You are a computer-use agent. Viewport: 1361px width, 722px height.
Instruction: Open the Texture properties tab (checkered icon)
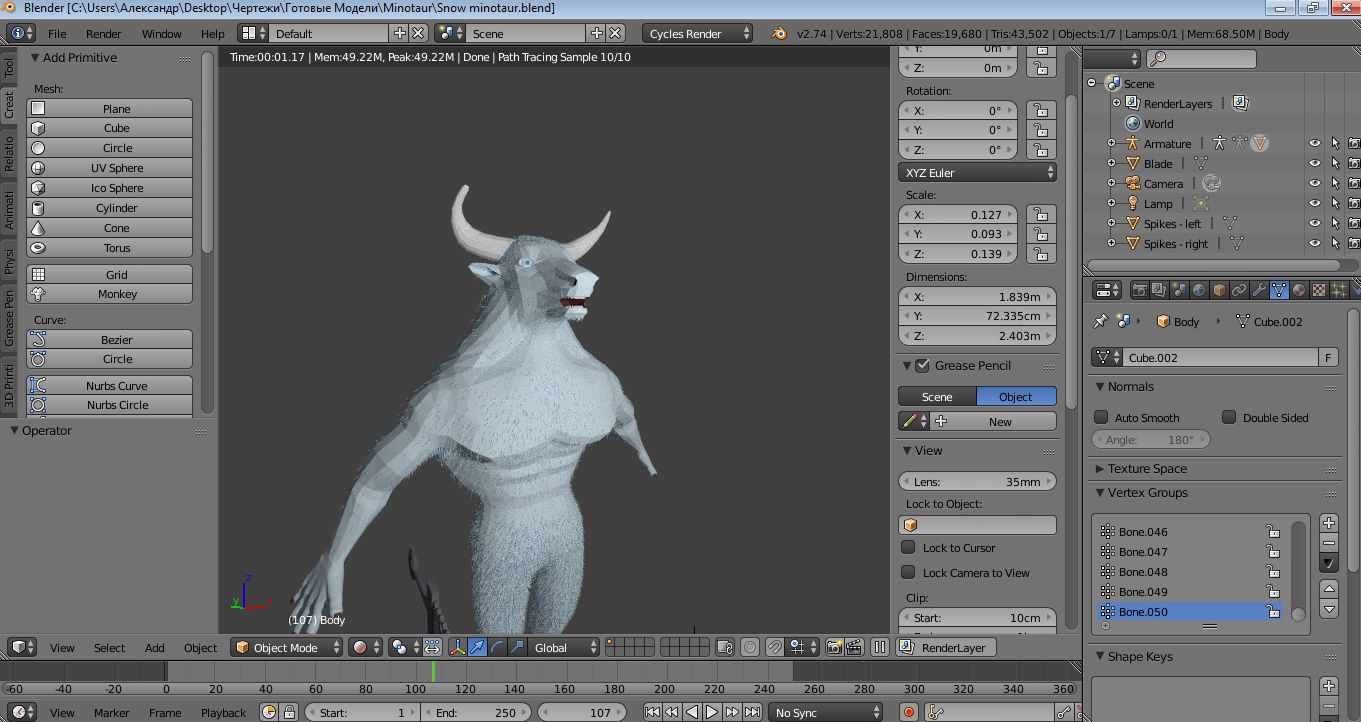pyautogui.click(x=1317, y=289)
